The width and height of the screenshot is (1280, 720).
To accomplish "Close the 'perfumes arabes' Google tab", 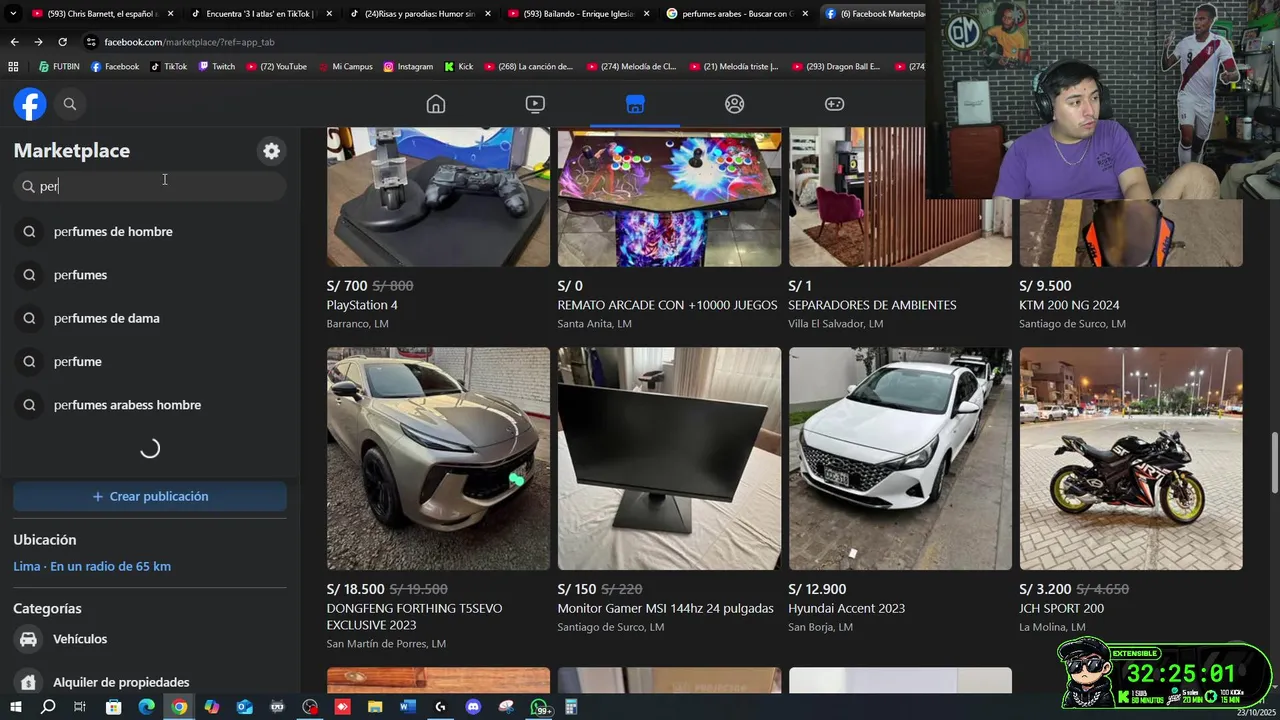I will (x=806, y=14).
